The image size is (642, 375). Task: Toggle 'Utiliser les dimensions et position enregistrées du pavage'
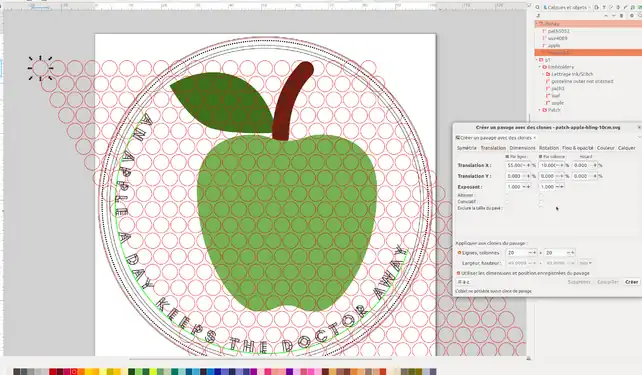[458, 273]
